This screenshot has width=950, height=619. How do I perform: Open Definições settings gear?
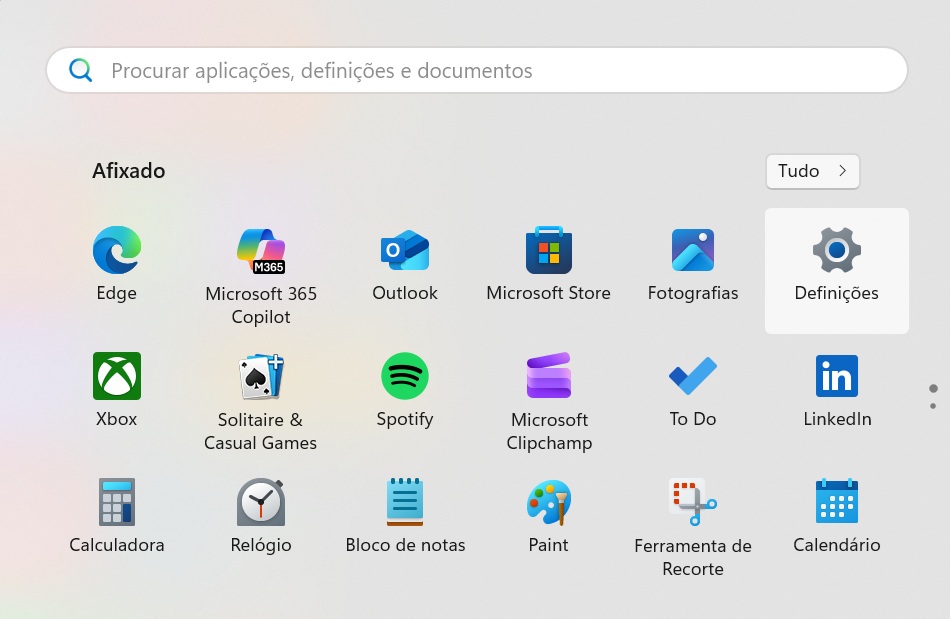(837, 251)
